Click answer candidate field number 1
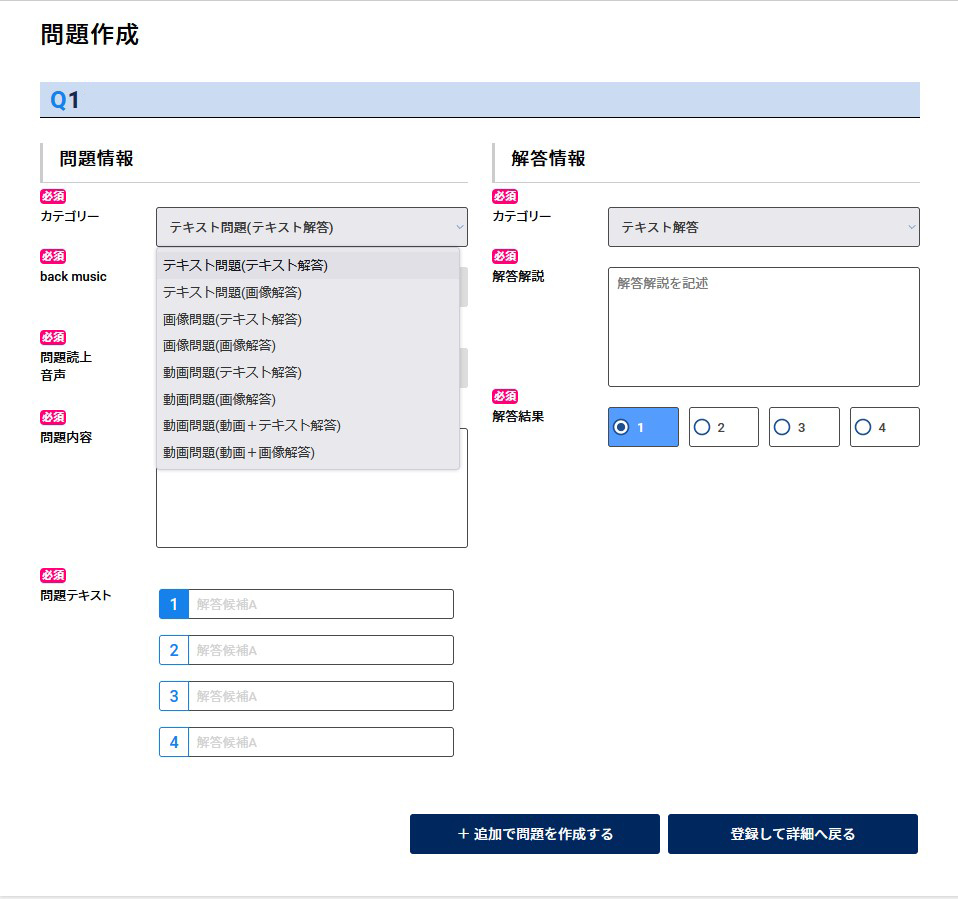958x899 pixels. pos(320,604)
